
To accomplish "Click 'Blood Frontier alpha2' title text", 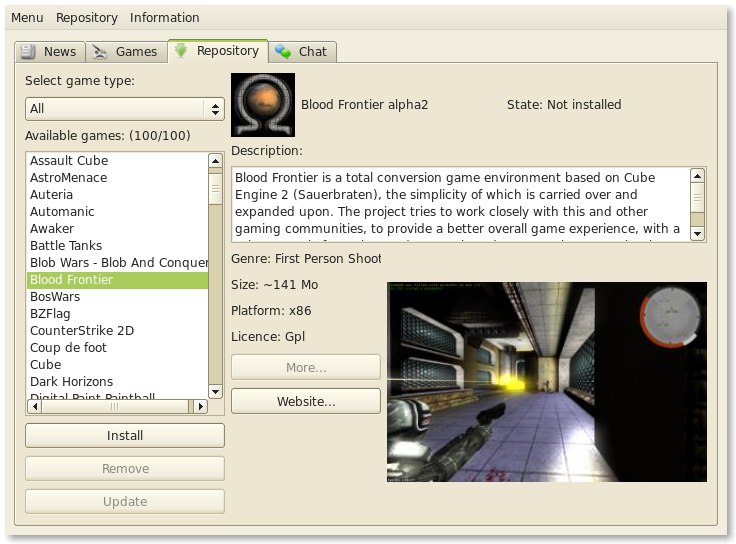I will point(365,105).
